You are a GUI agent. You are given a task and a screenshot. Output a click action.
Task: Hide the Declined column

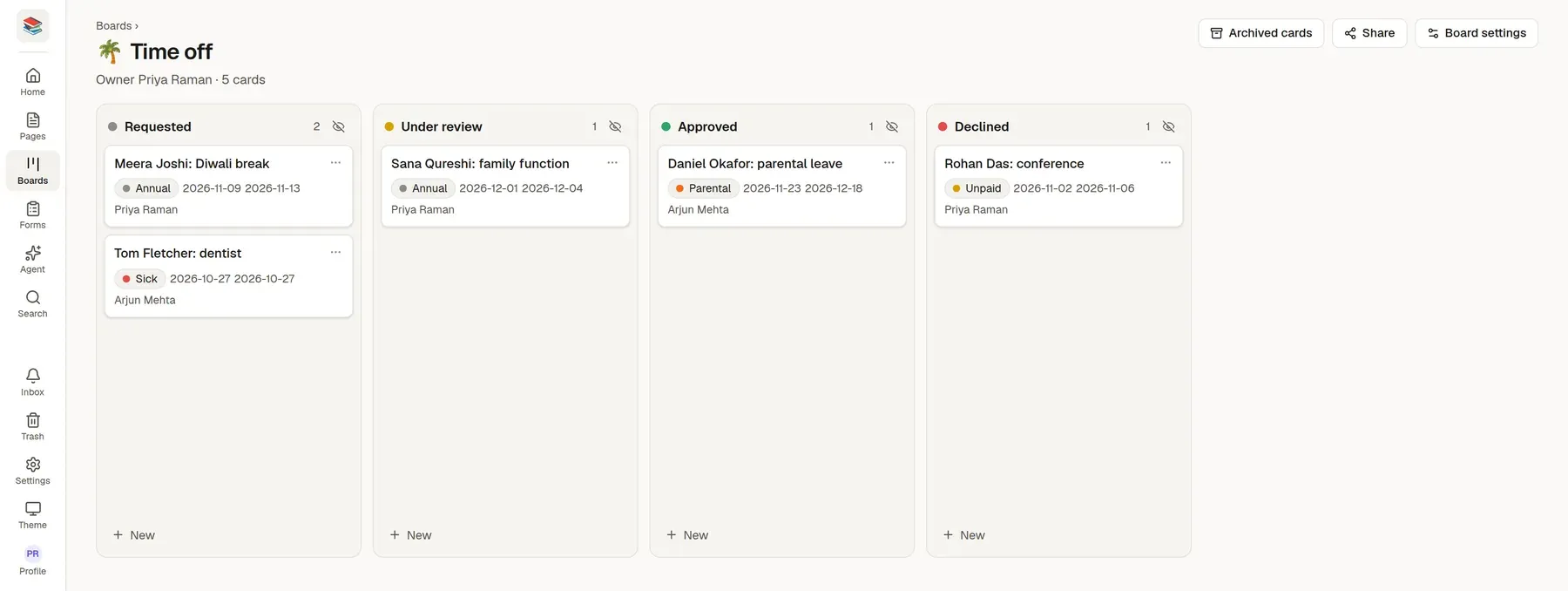[x=1169, y=126]
